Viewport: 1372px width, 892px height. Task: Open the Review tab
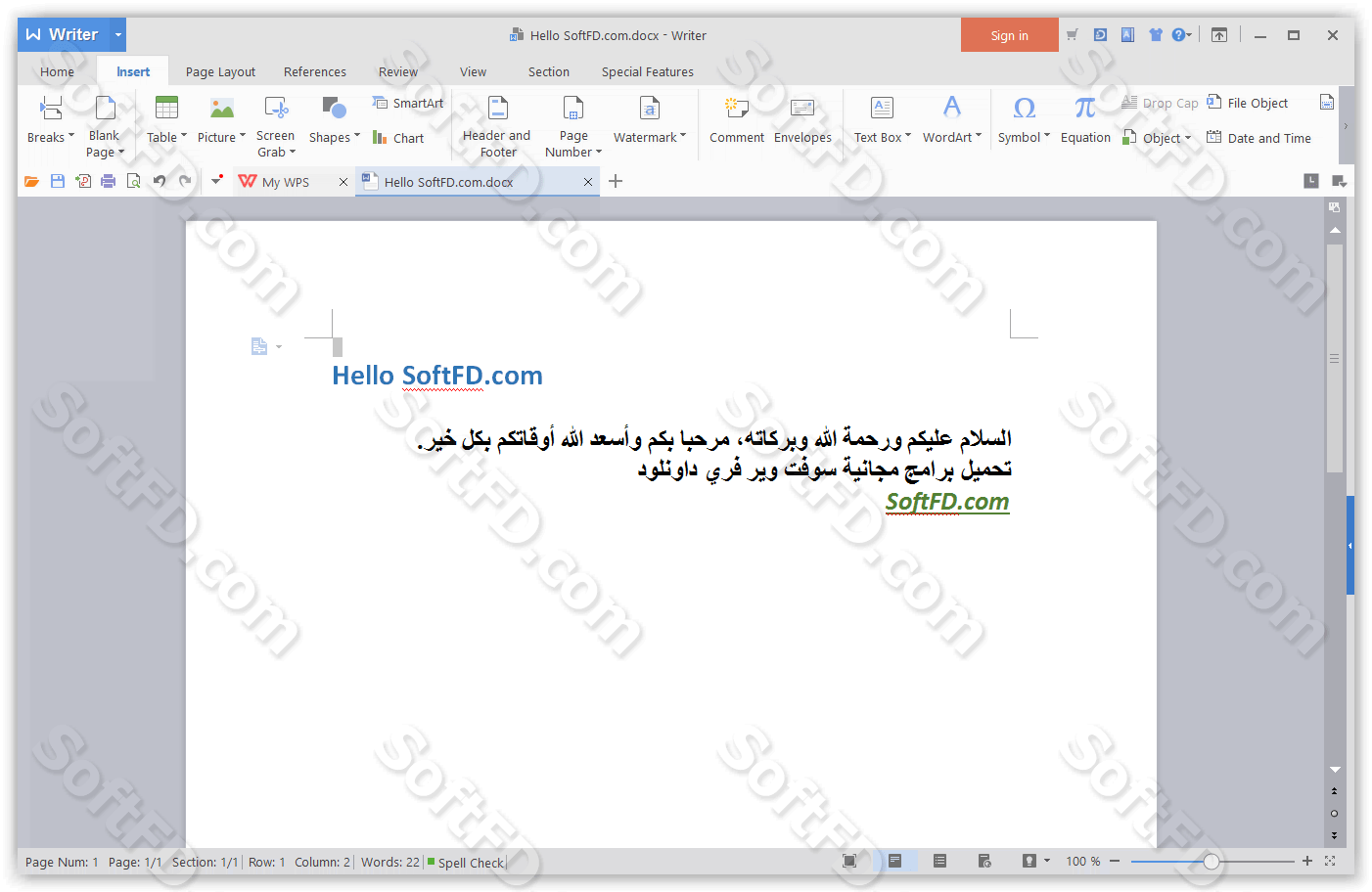pos(398,71)
